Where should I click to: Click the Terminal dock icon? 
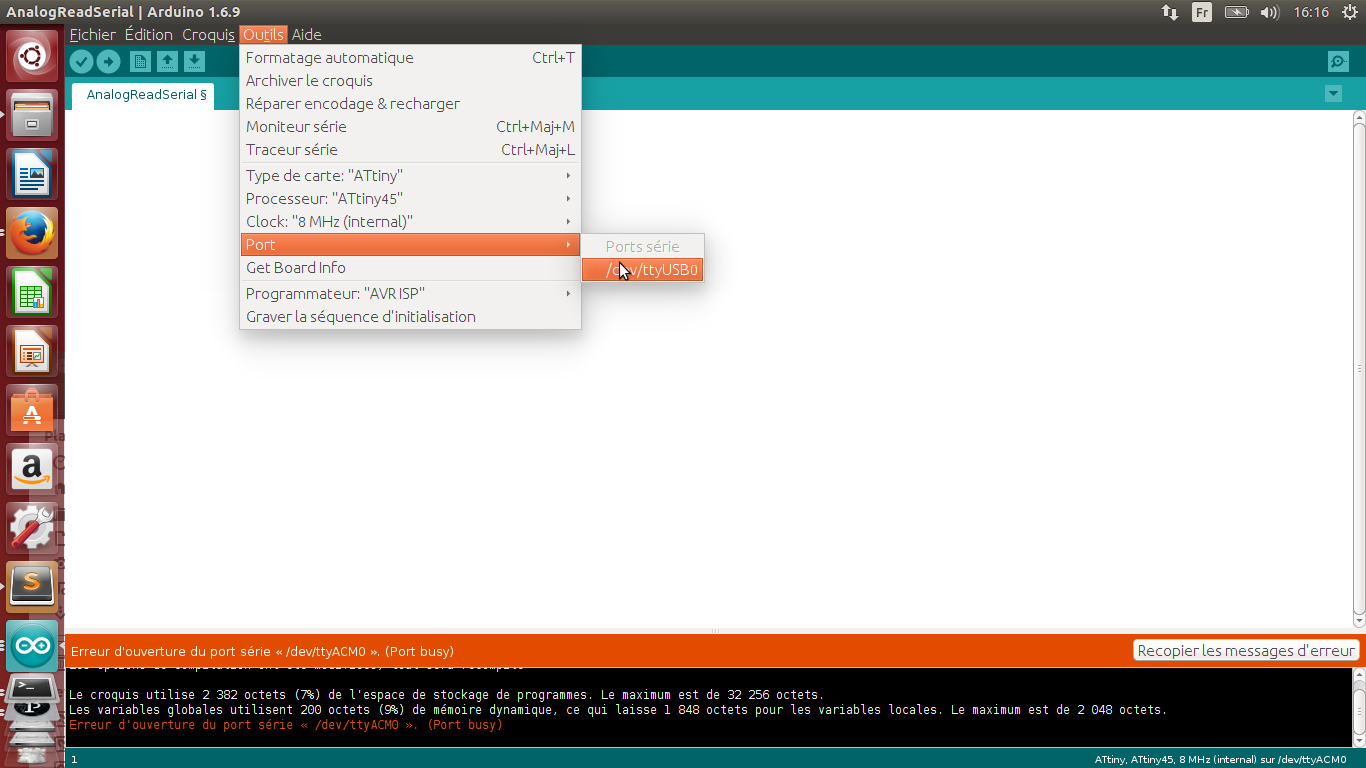33,690
